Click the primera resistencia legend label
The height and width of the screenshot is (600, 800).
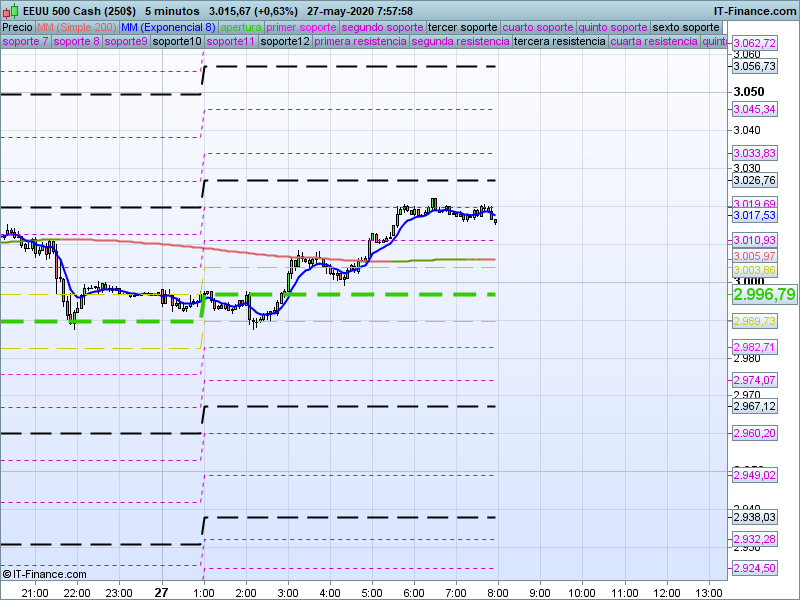[x=359, y=42]
